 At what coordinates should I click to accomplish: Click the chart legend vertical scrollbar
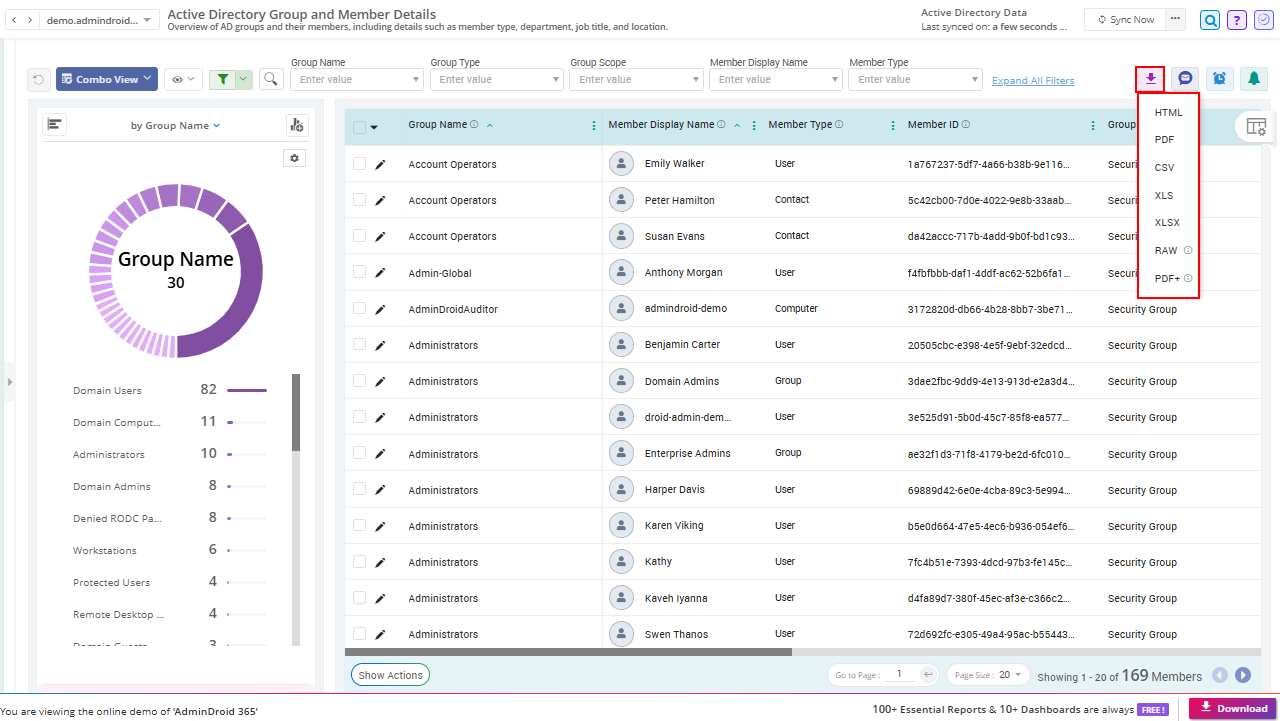tap(296, 412)
